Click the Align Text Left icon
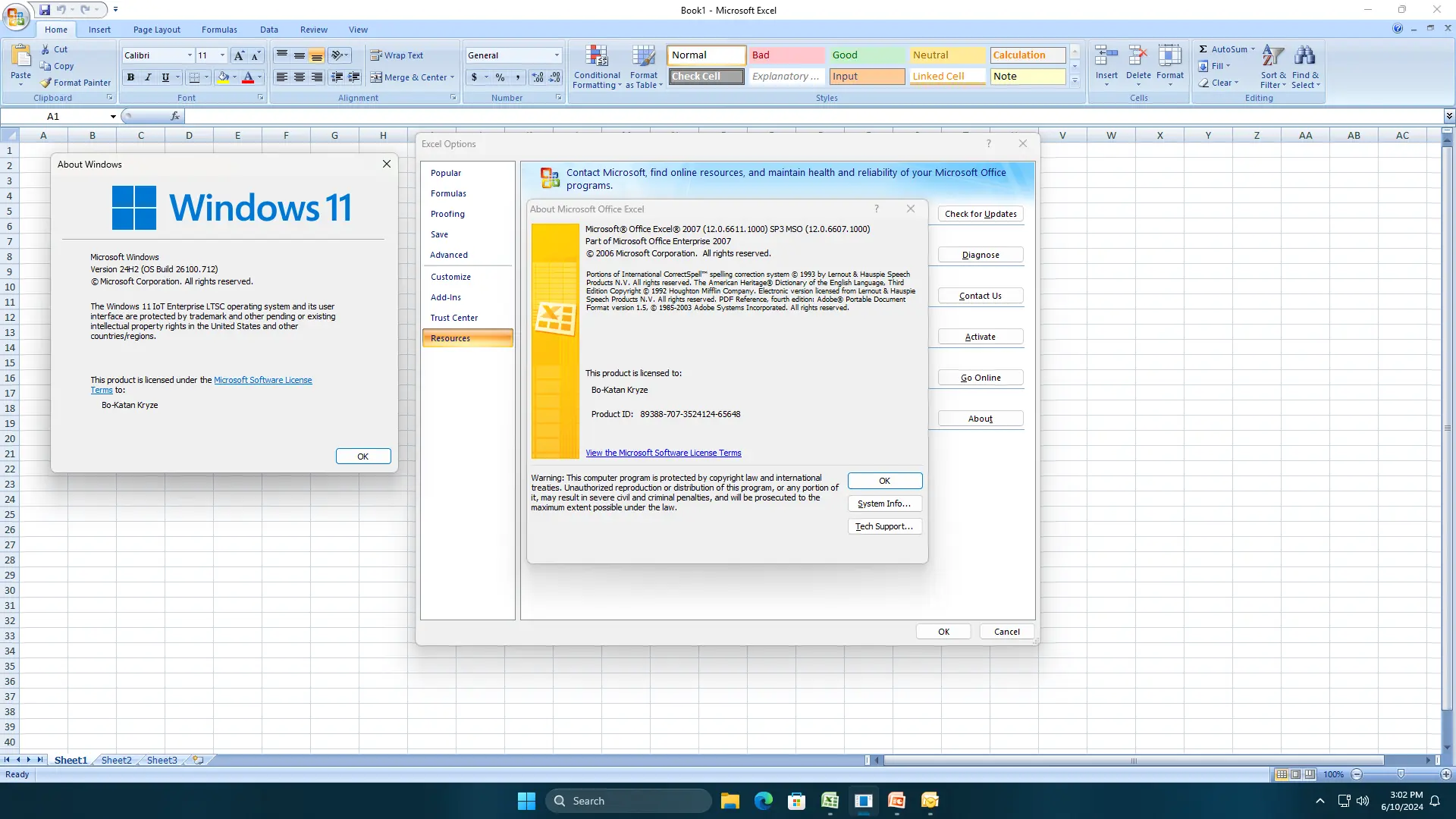 tap(281, 77)
